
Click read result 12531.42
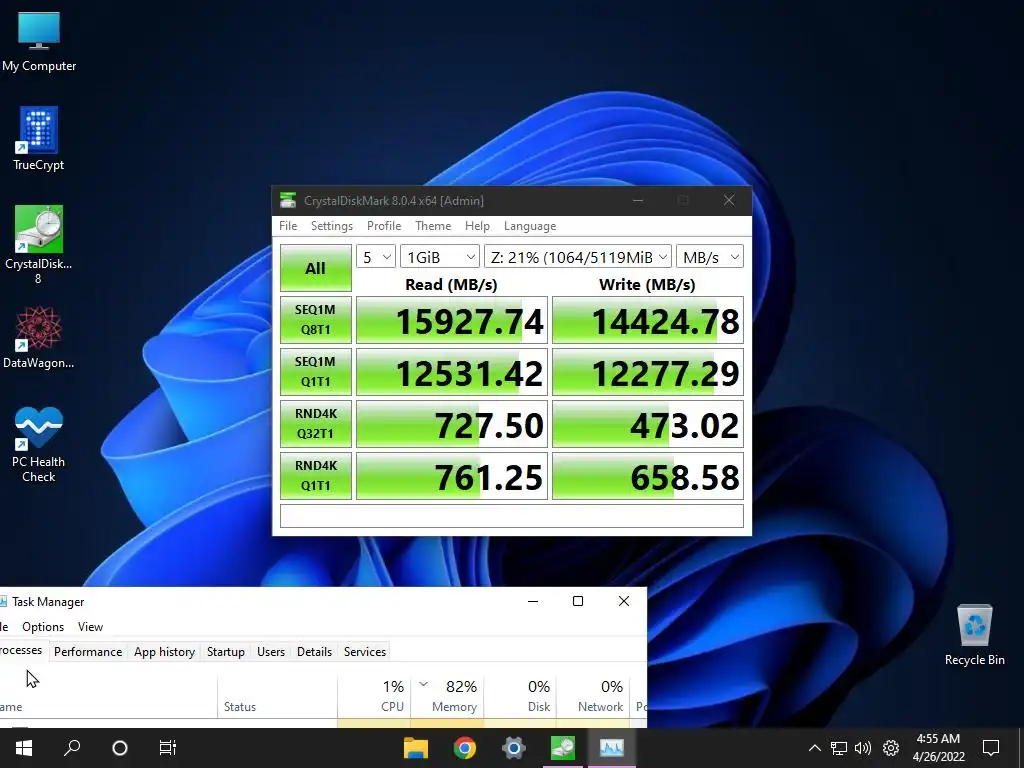coord(452,372)
